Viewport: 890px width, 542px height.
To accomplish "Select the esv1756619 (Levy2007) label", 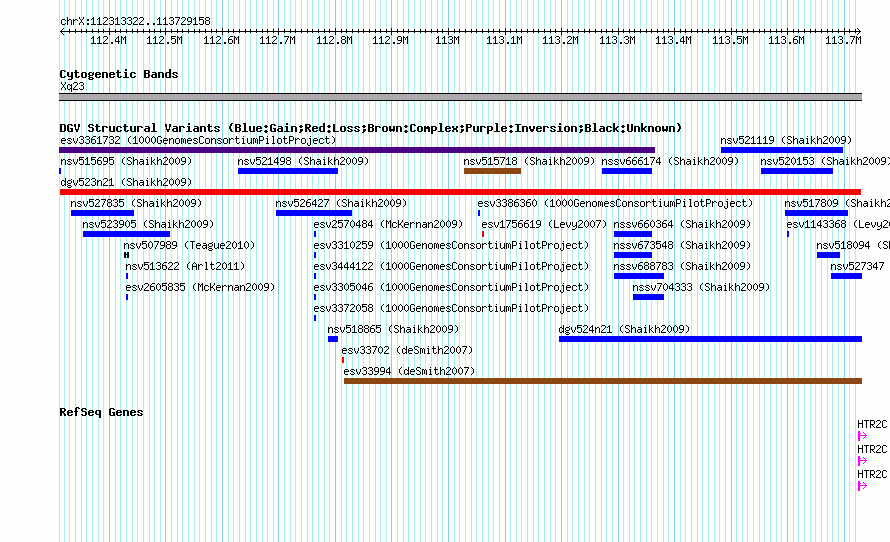I will click(x=544, y=224).
